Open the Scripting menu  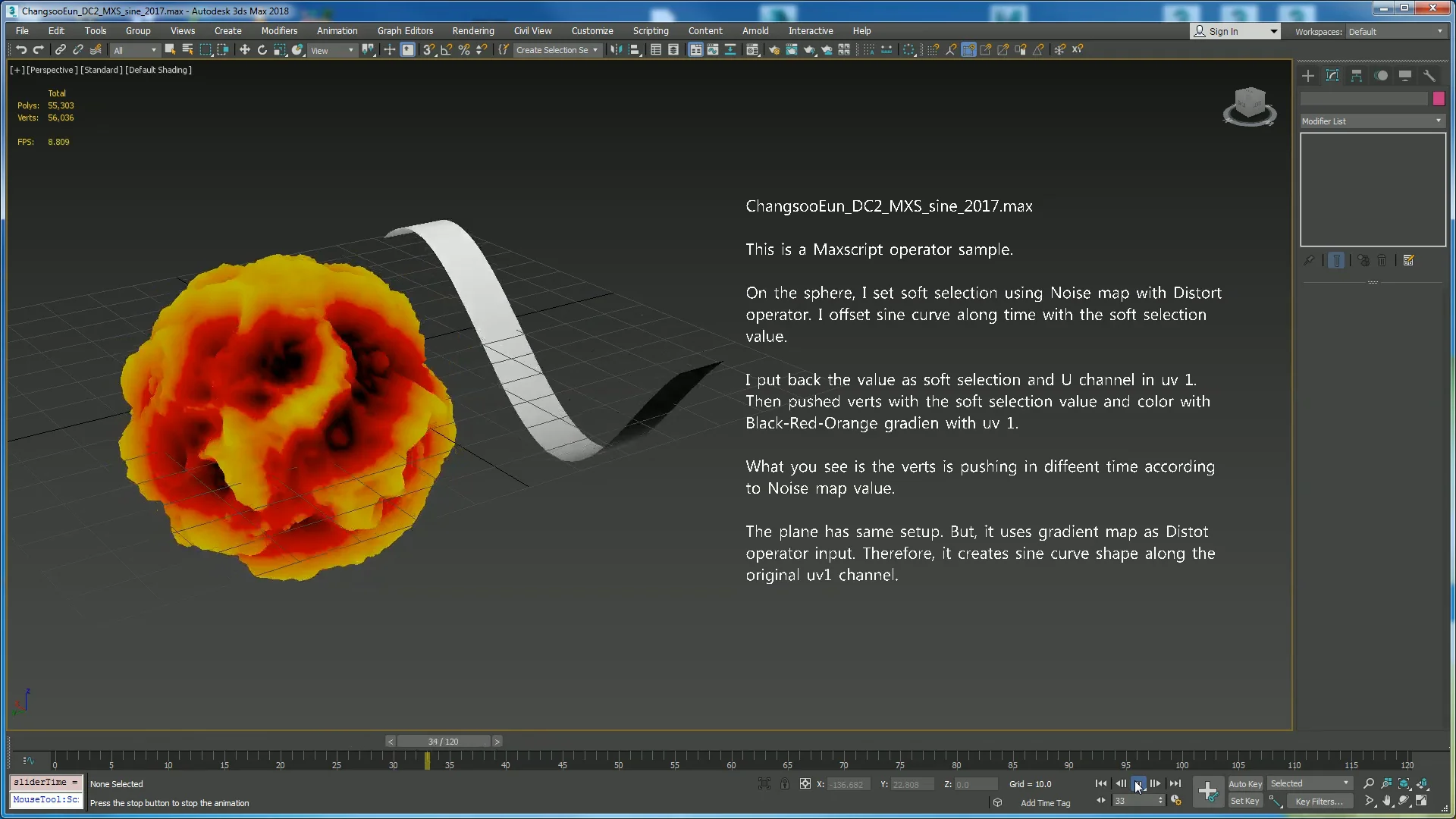coord(650,31)
